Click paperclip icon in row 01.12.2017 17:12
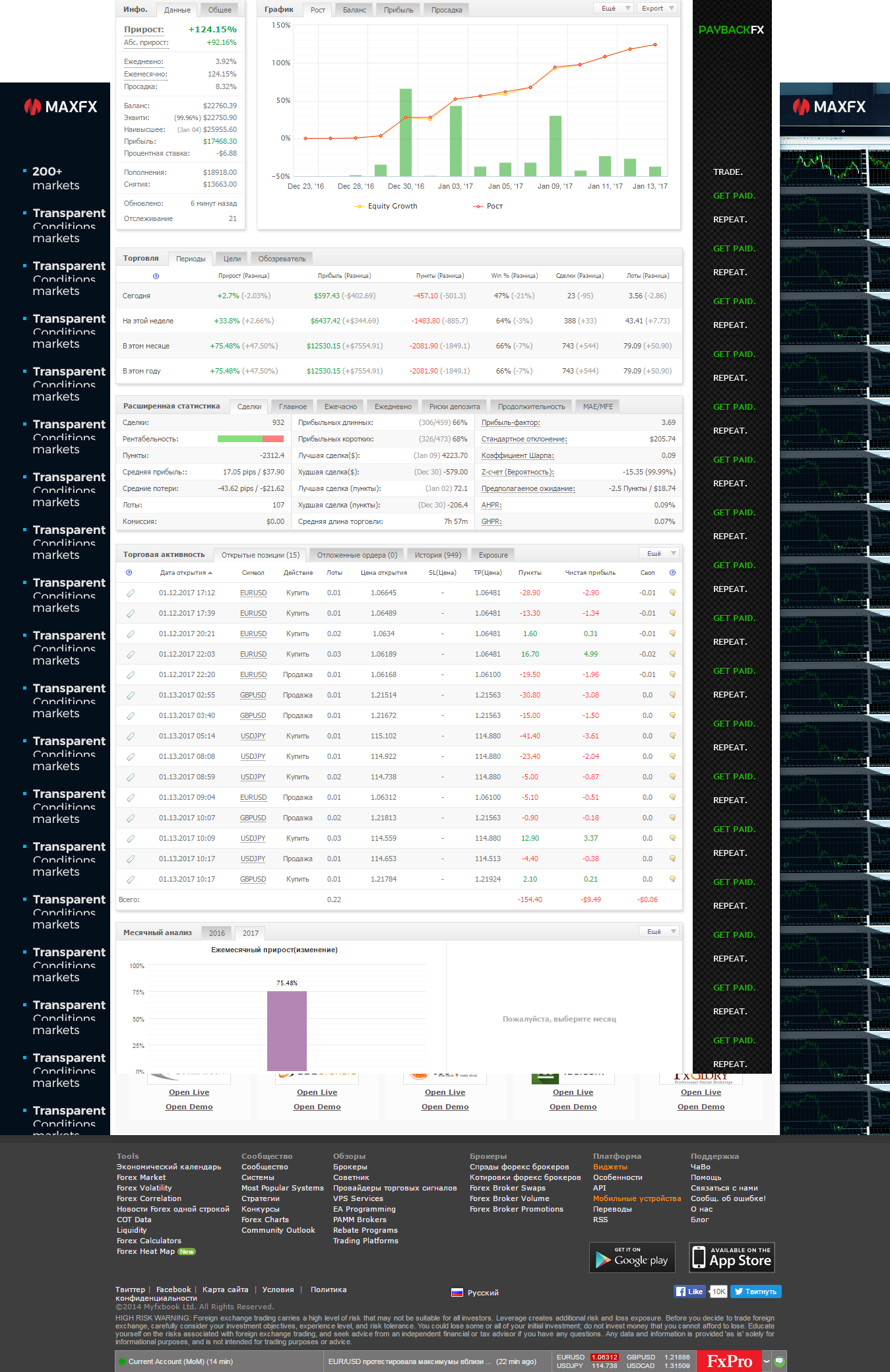 point(131,593)
